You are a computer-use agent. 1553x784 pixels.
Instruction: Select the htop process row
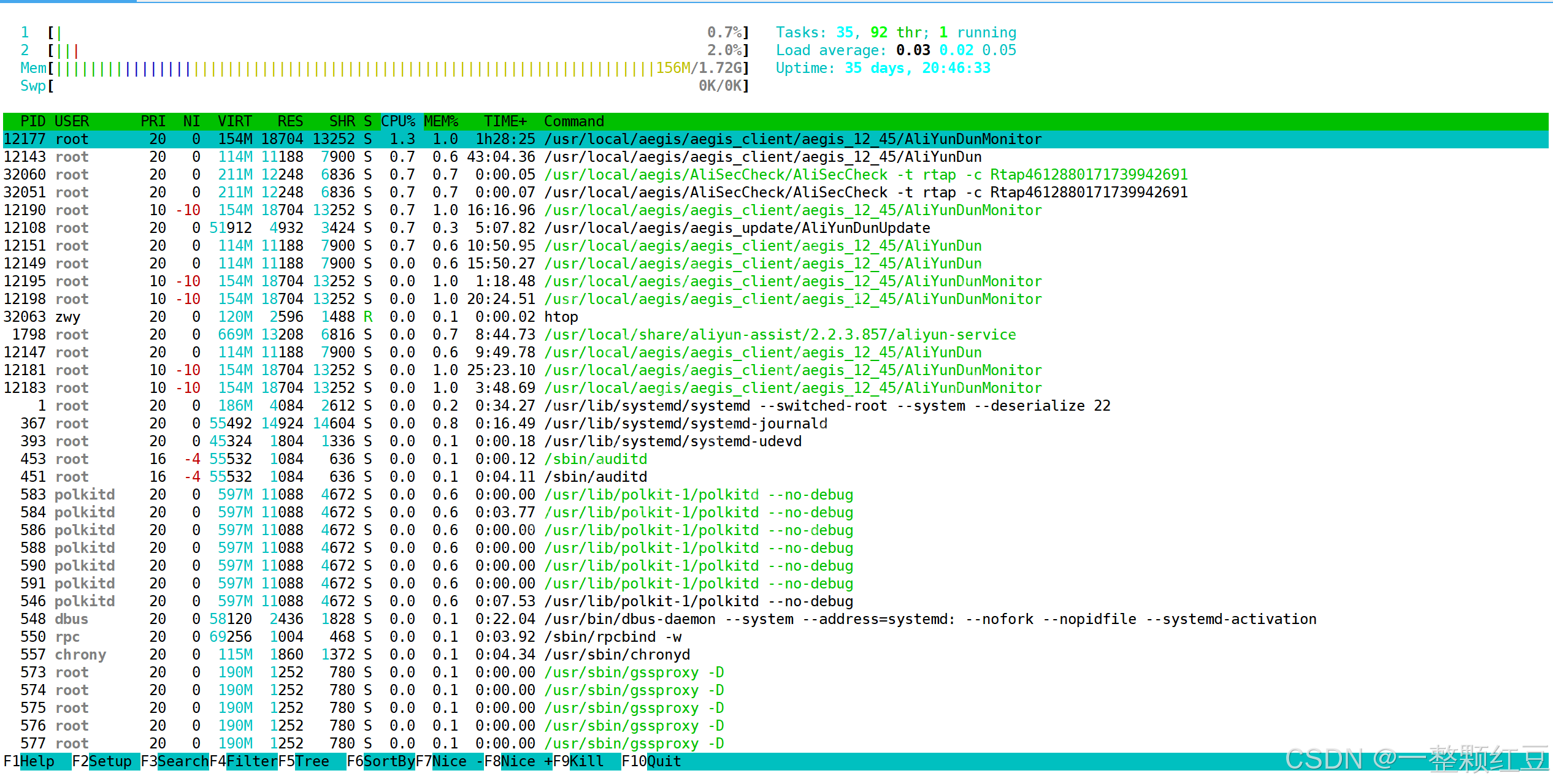click(561, 317)
